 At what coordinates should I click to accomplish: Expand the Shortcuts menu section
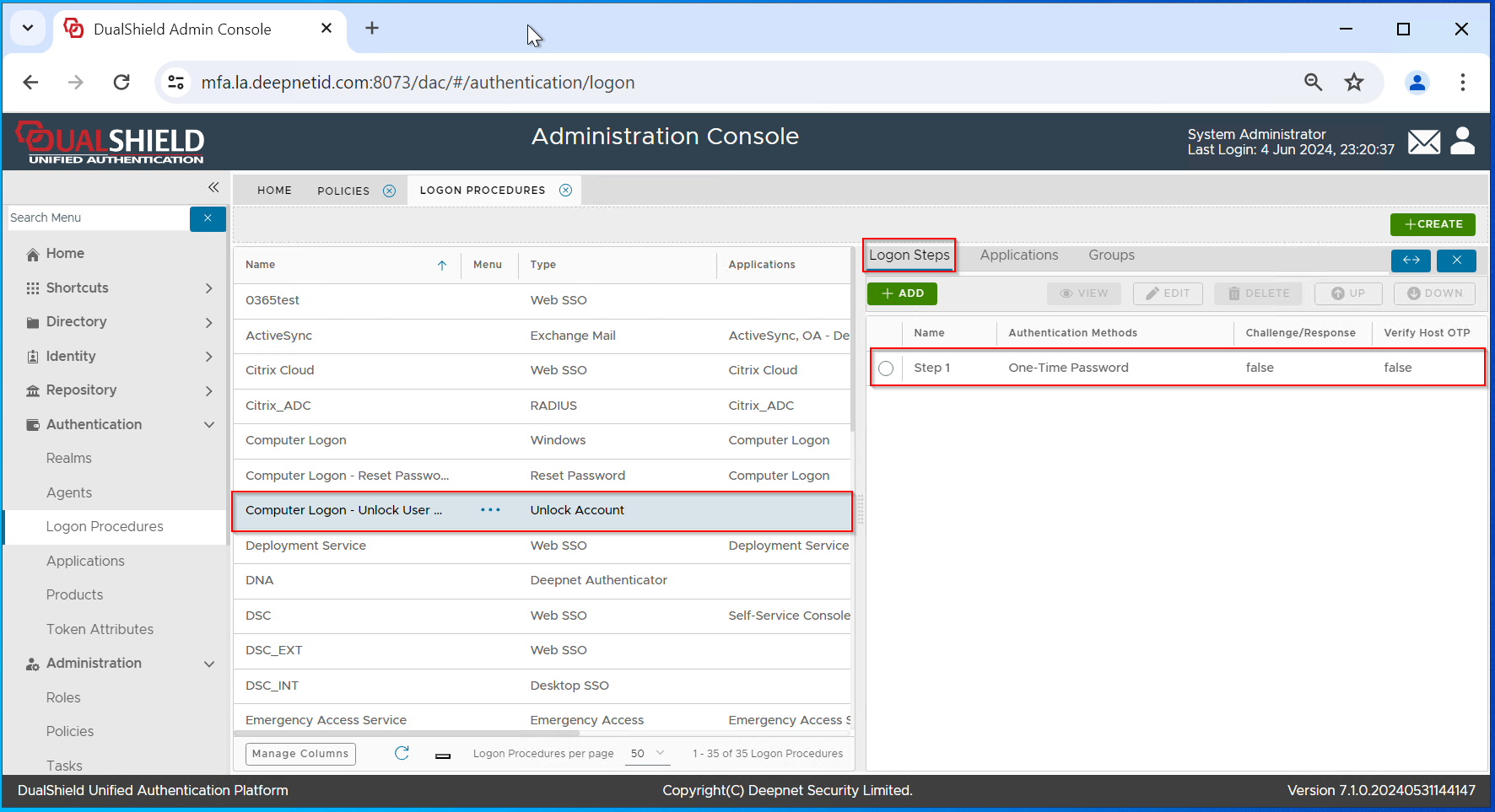(x=208, y=288)
